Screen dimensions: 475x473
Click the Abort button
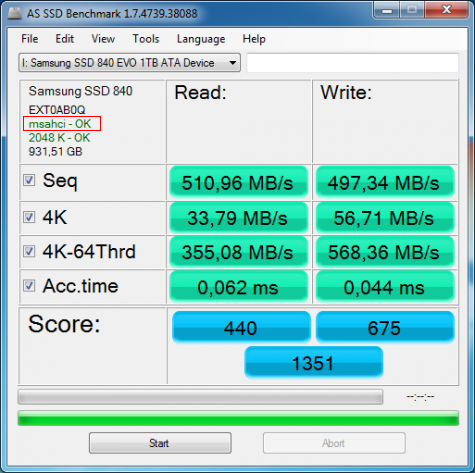[x=334, y=443]
